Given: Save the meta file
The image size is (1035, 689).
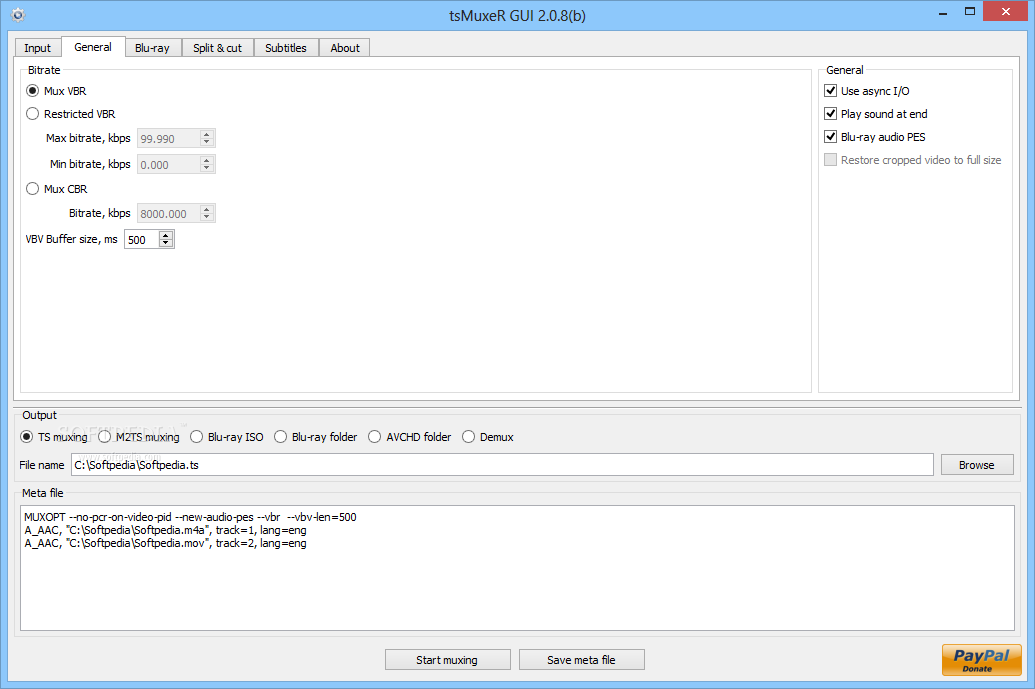Looking at the screenshot, I should click(x=582, y=659).
